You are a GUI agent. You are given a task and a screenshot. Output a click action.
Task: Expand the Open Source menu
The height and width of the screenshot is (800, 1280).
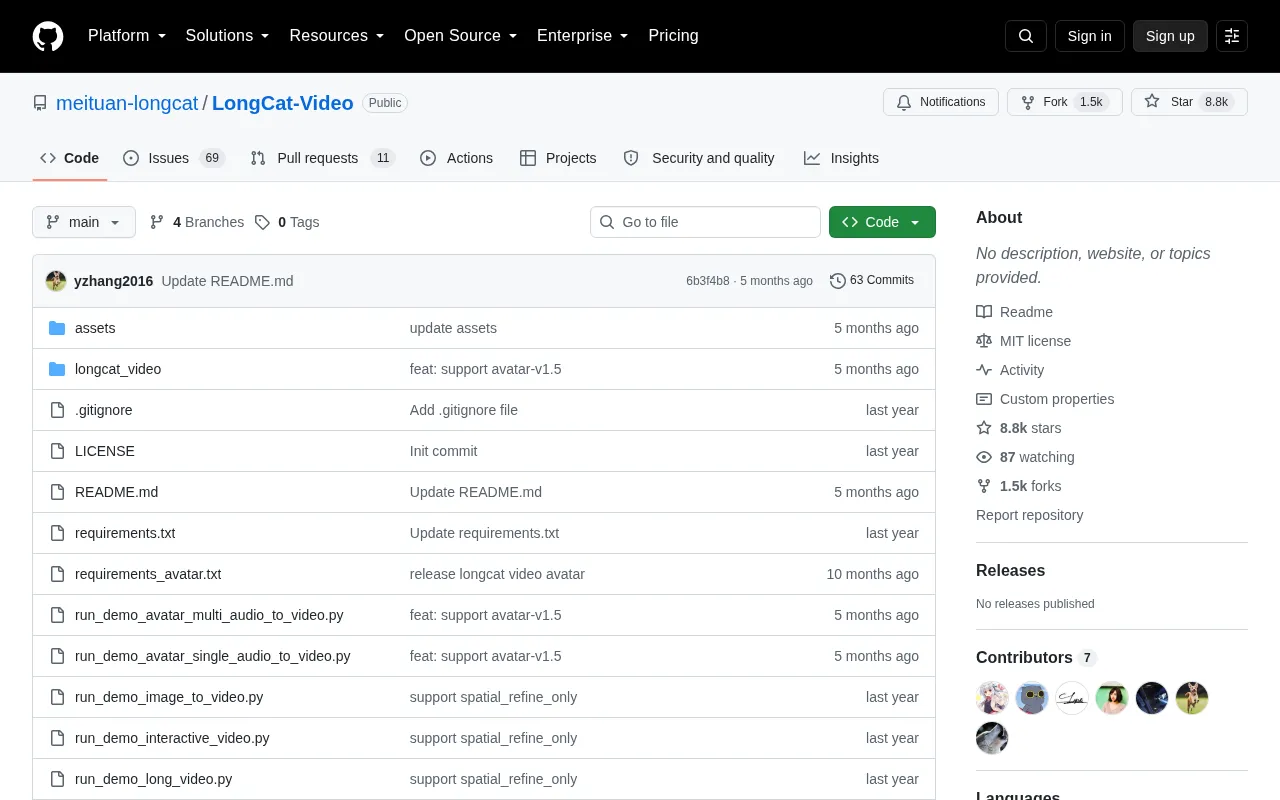461,36
